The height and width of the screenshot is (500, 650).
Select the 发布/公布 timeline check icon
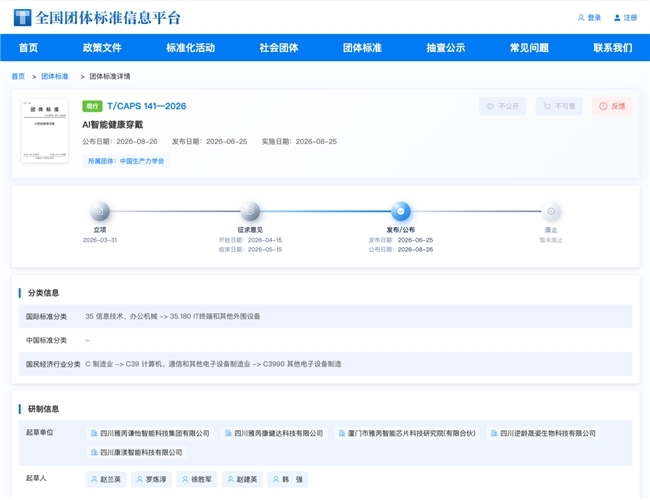tap(401, 211)
